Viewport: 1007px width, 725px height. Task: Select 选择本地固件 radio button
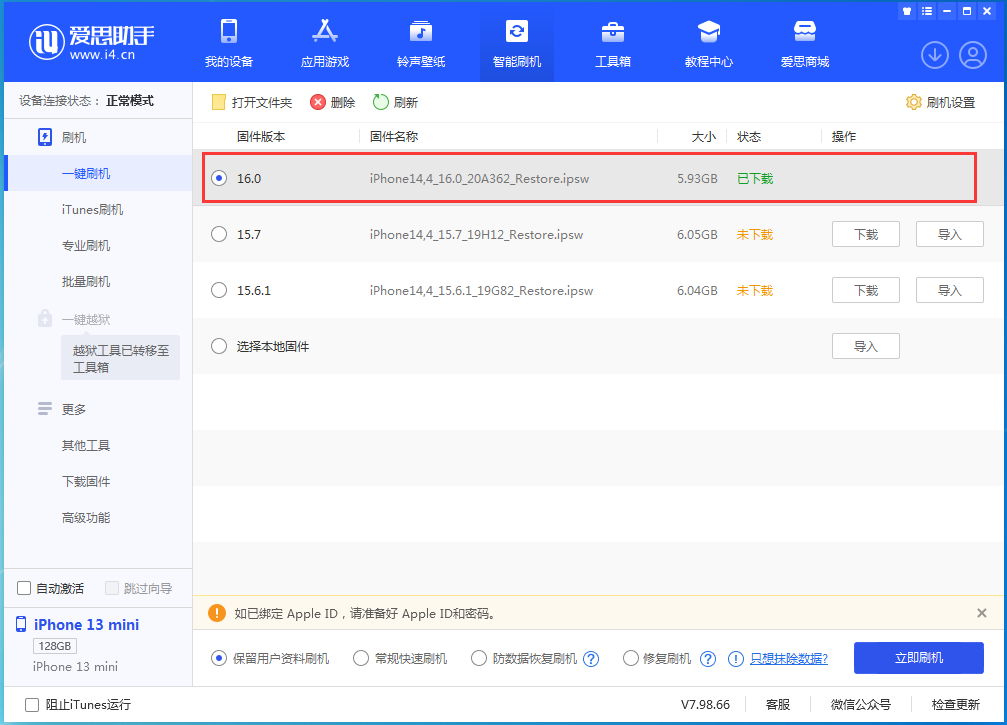[x=219, y=346]
